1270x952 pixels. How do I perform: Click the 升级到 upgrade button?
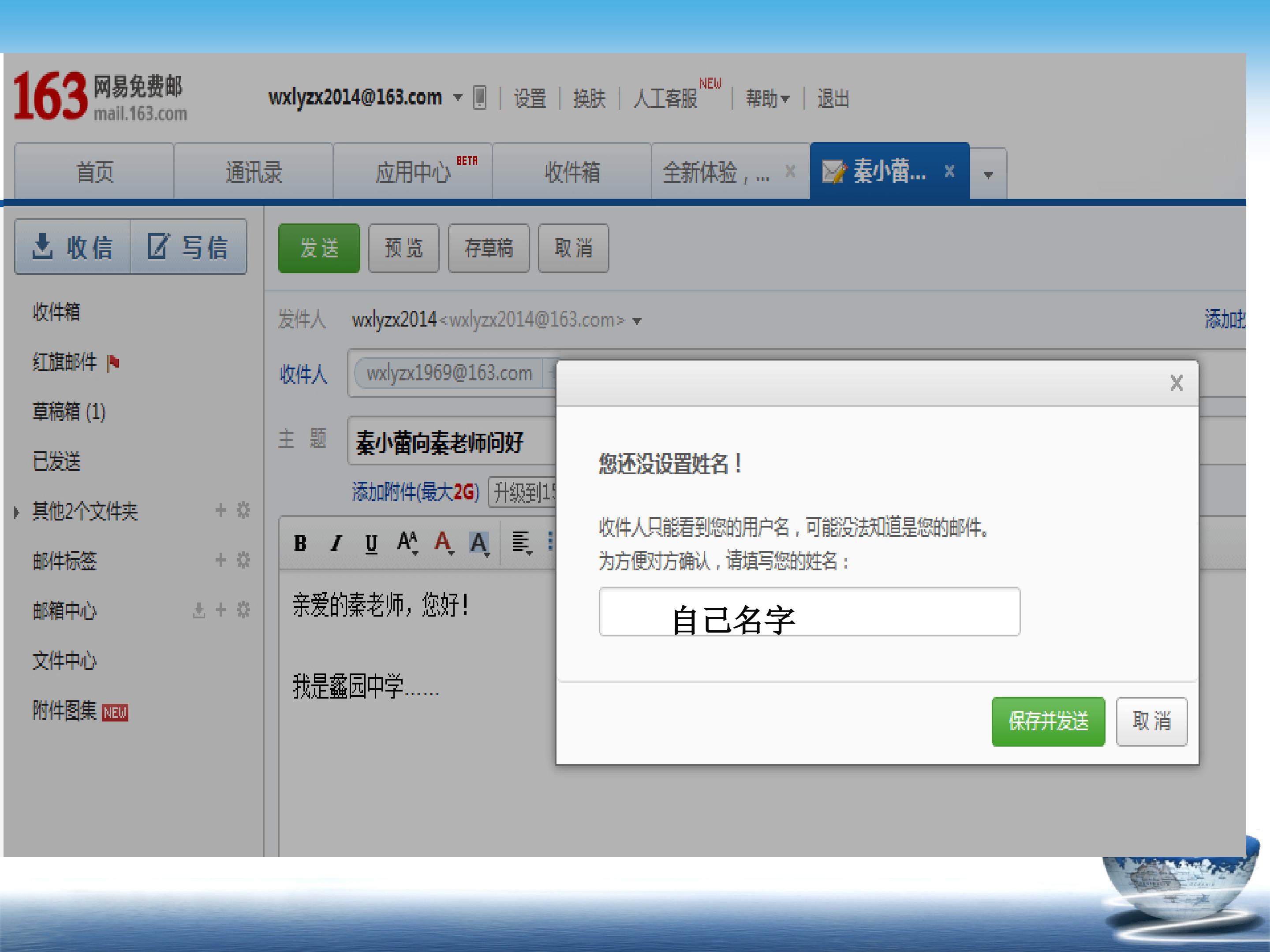523,492
